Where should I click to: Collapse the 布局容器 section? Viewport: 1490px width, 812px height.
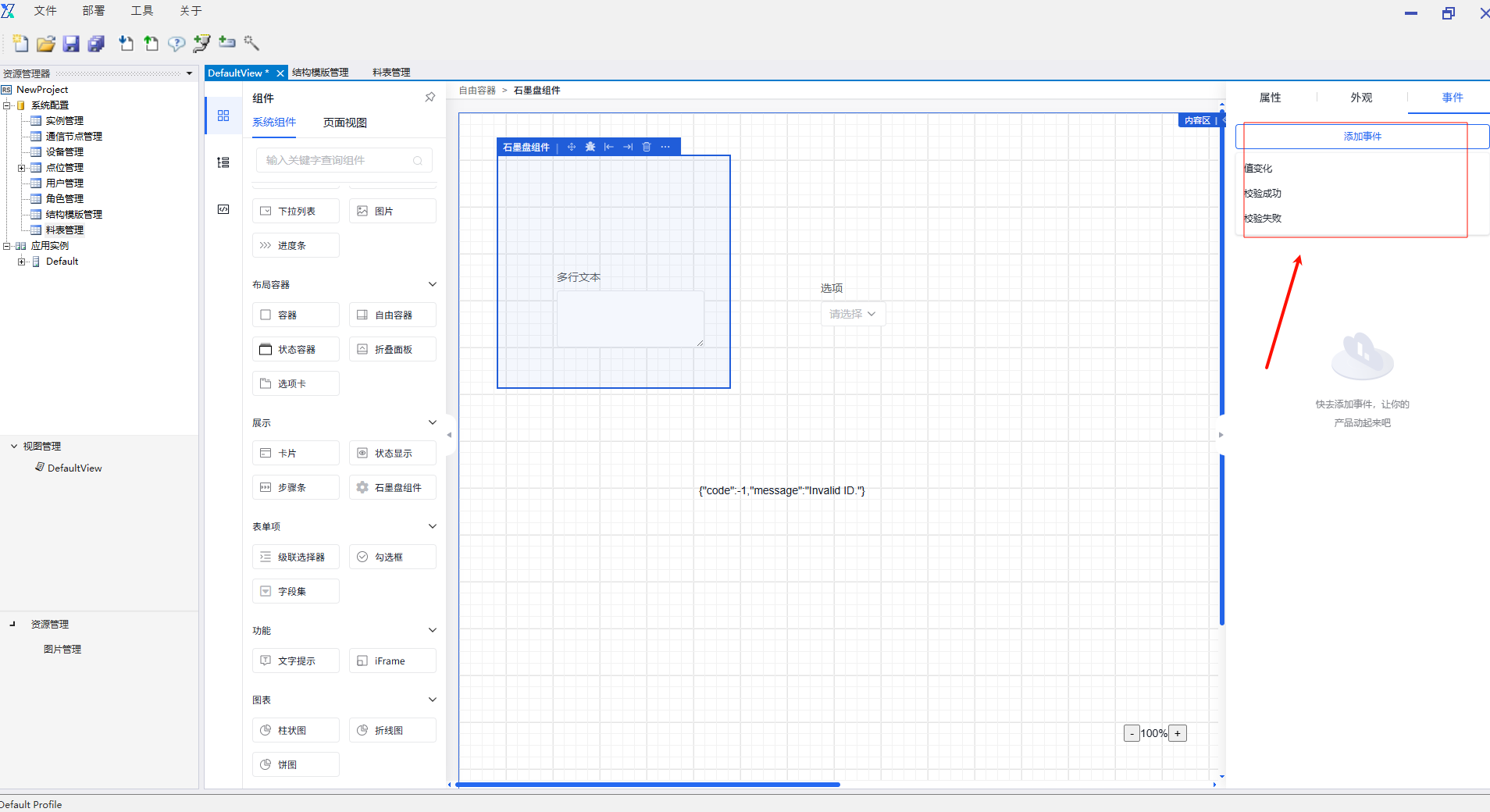[433, 284]
